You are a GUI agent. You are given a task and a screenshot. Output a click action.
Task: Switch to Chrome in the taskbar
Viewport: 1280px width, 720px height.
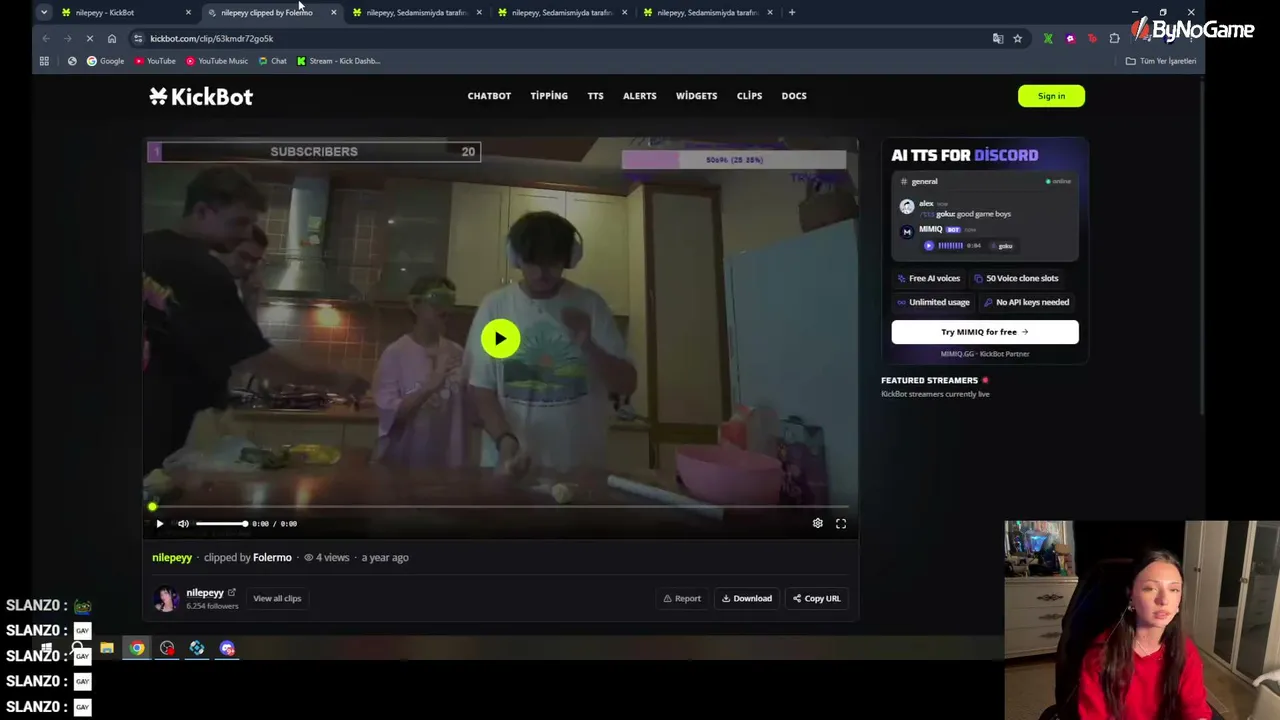[137, 648]
